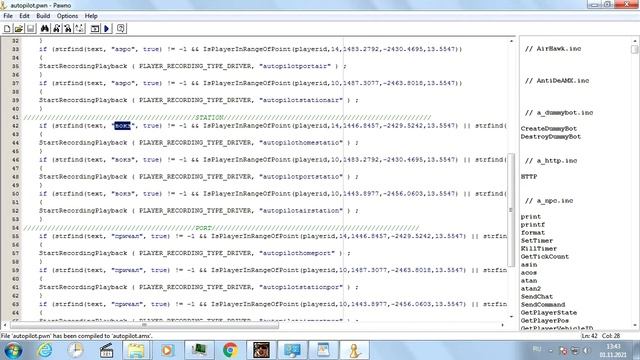
Task: Open Find with the binoculars icon
Action: [44, 29]
